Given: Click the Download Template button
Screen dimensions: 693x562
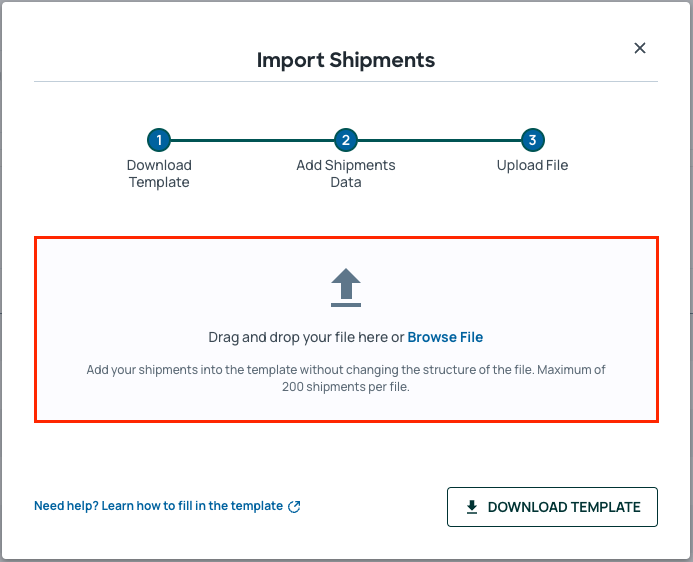Looking at the screenshot, I should click(552, 507).
